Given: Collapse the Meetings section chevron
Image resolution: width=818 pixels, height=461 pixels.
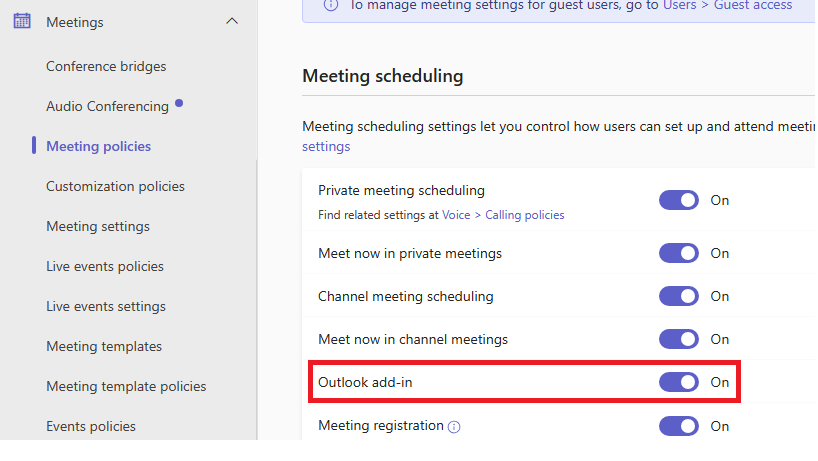Looking at the screenshot, I should pyautogui.click(x=232, y=21).
